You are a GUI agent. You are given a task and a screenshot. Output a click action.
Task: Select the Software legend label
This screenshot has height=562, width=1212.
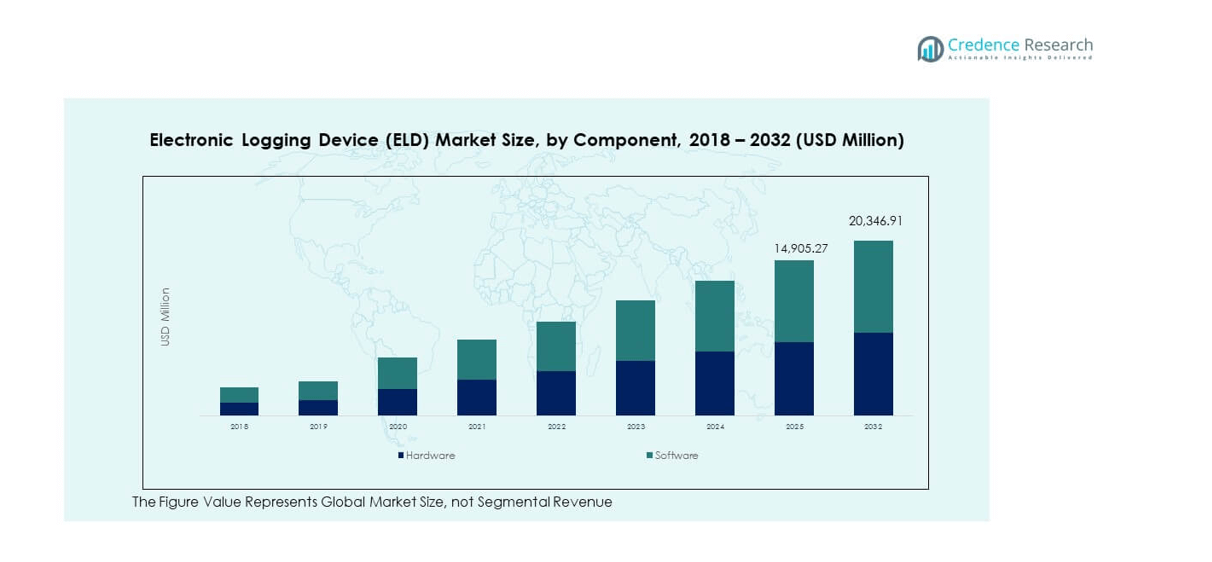[677, 455]
